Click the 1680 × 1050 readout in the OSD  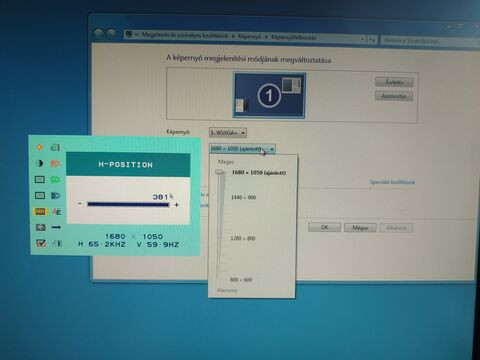[134, 236]
